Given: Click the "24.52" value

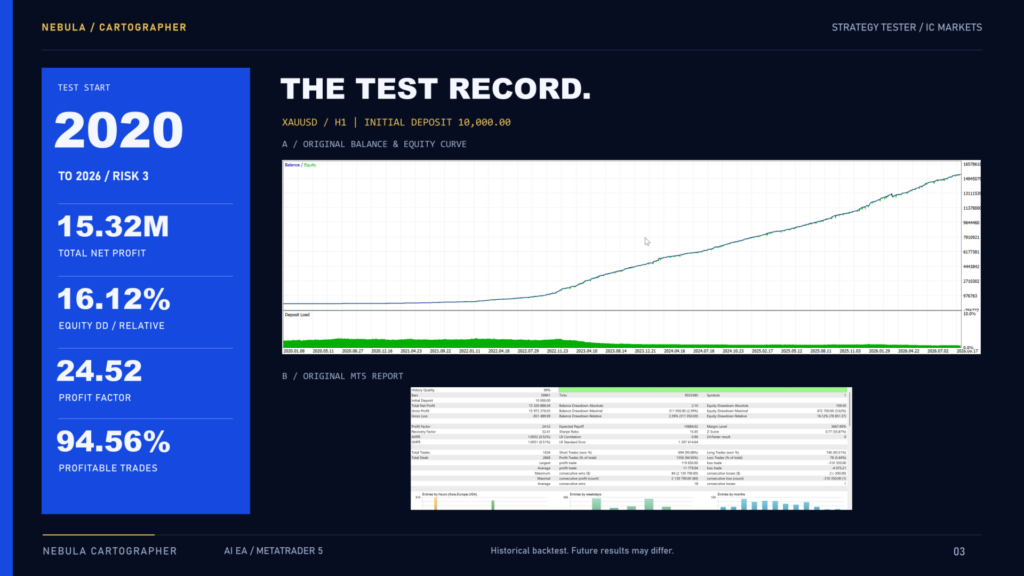Looking at the screenshot, I should (99, 371).
